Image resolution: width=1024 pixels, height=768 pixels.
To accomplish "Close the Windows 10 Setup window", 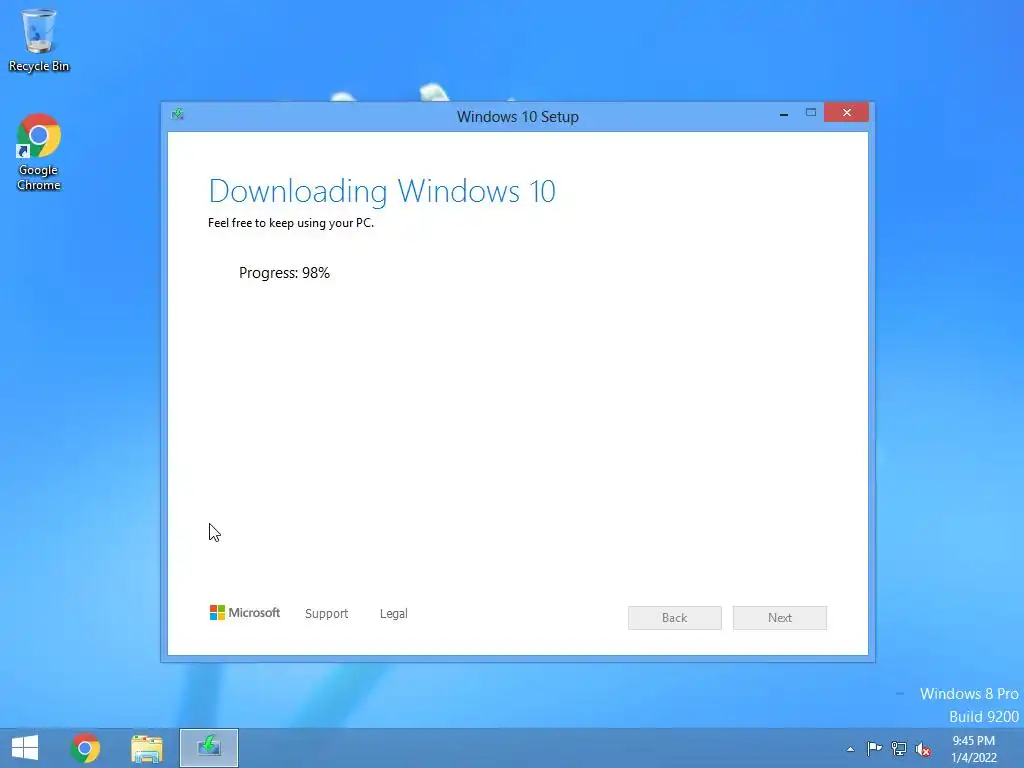I will tap(846, 112).
